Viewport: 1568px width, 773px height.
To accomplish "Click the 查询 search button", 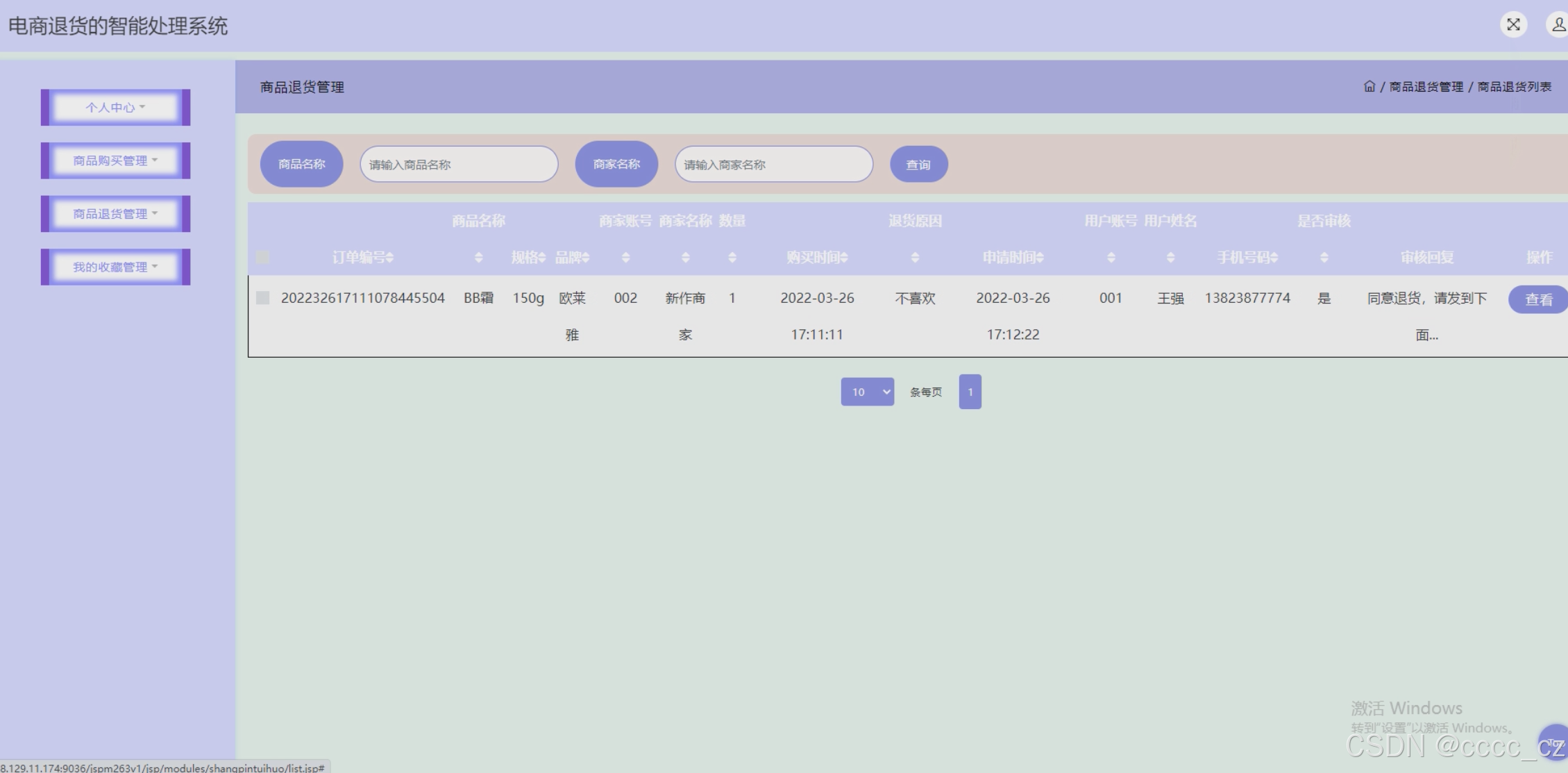I will 918,165.
